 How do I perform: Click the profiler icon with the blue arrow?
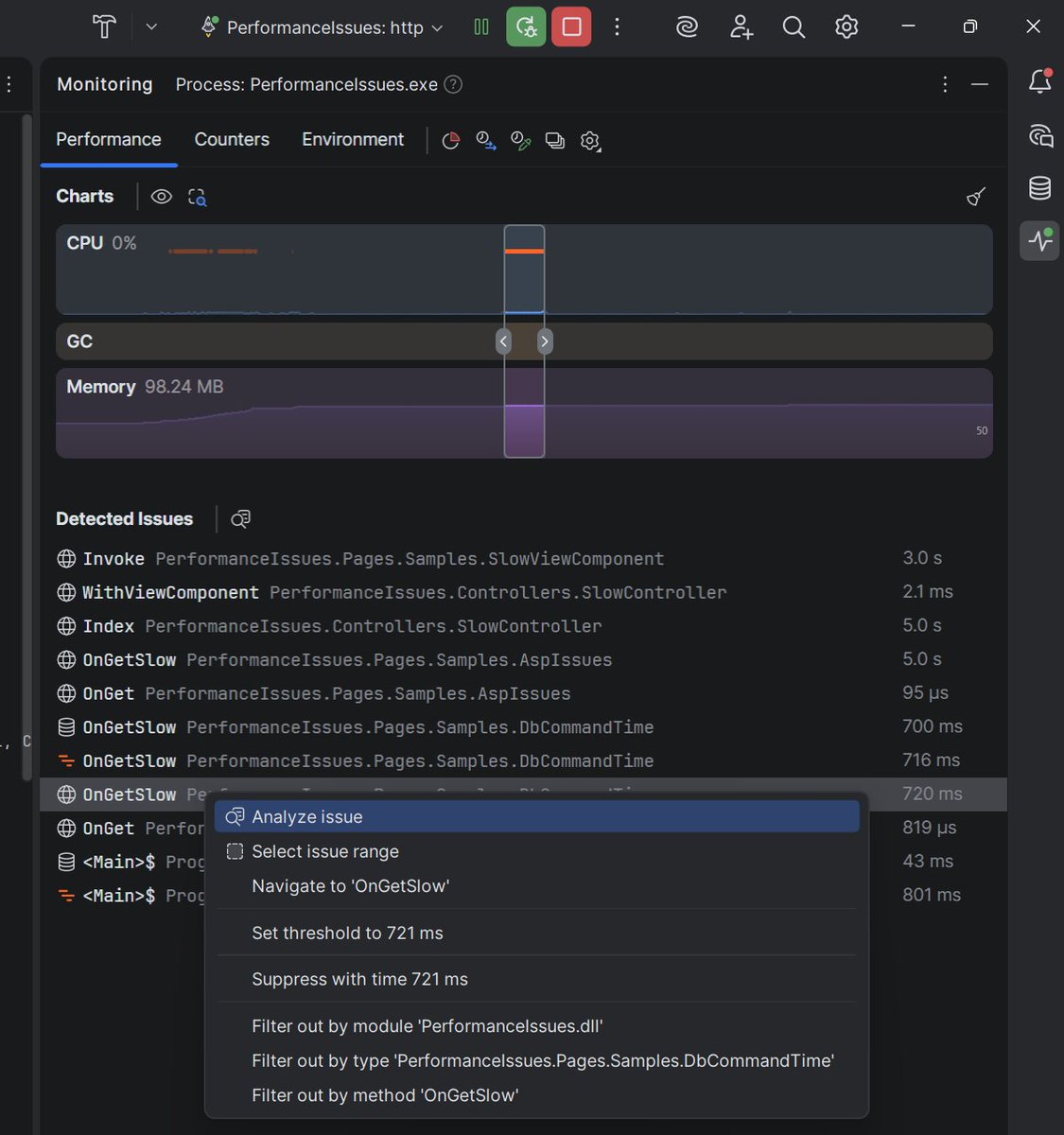[486, 141]
